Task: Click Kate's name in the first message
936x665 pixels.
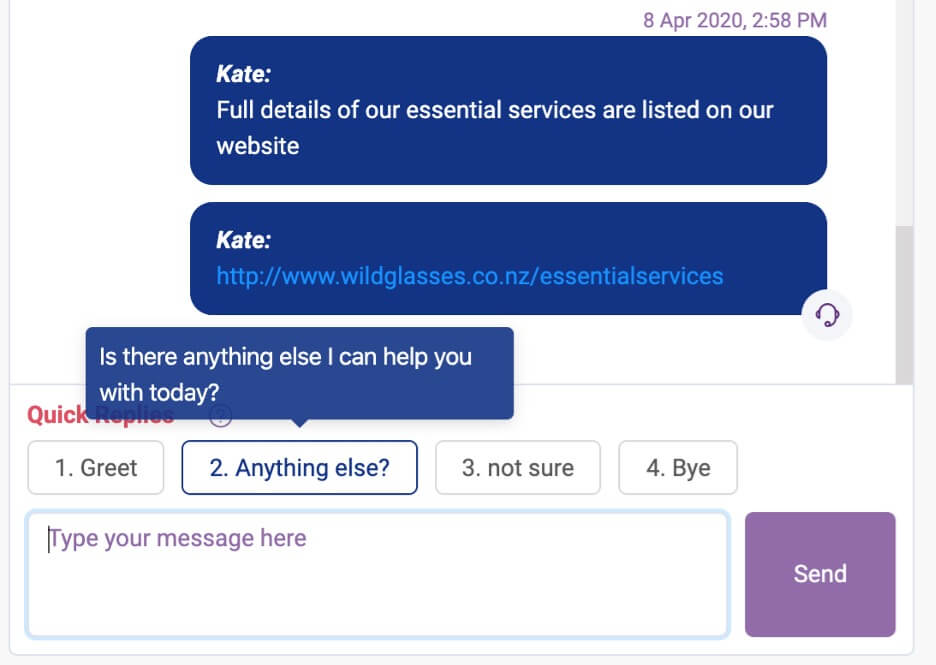Action: tap(243, 74)
